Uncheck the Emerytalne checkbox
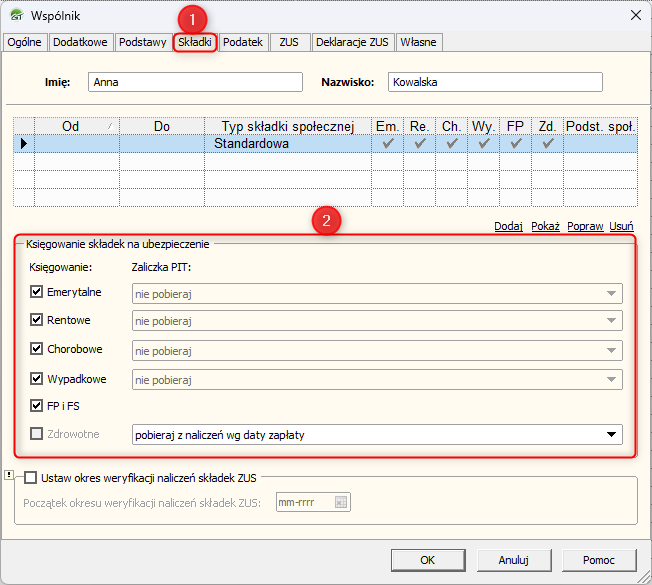The height and width of the screenshot is (585, 652). click(38, 292)
